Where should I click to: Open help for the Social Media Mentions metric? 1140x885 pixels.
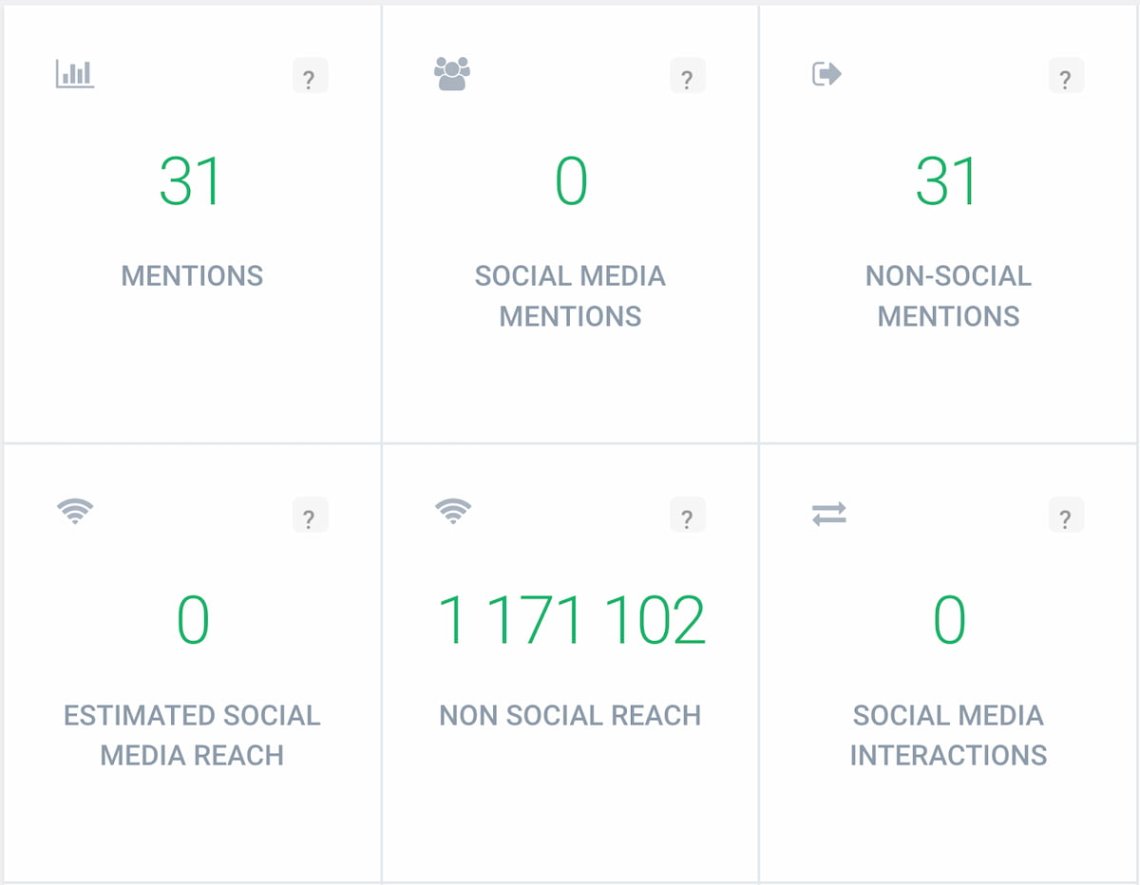687,75
